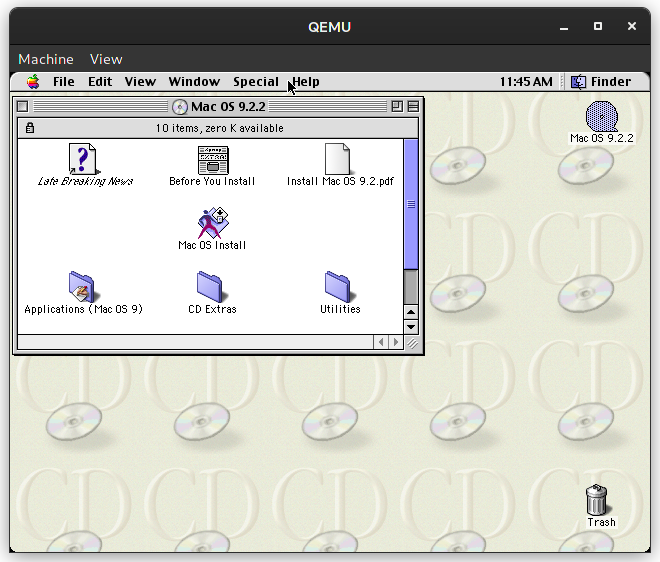Click the close box of Mac OS 9.2.2 window

[x=23, y=107]
